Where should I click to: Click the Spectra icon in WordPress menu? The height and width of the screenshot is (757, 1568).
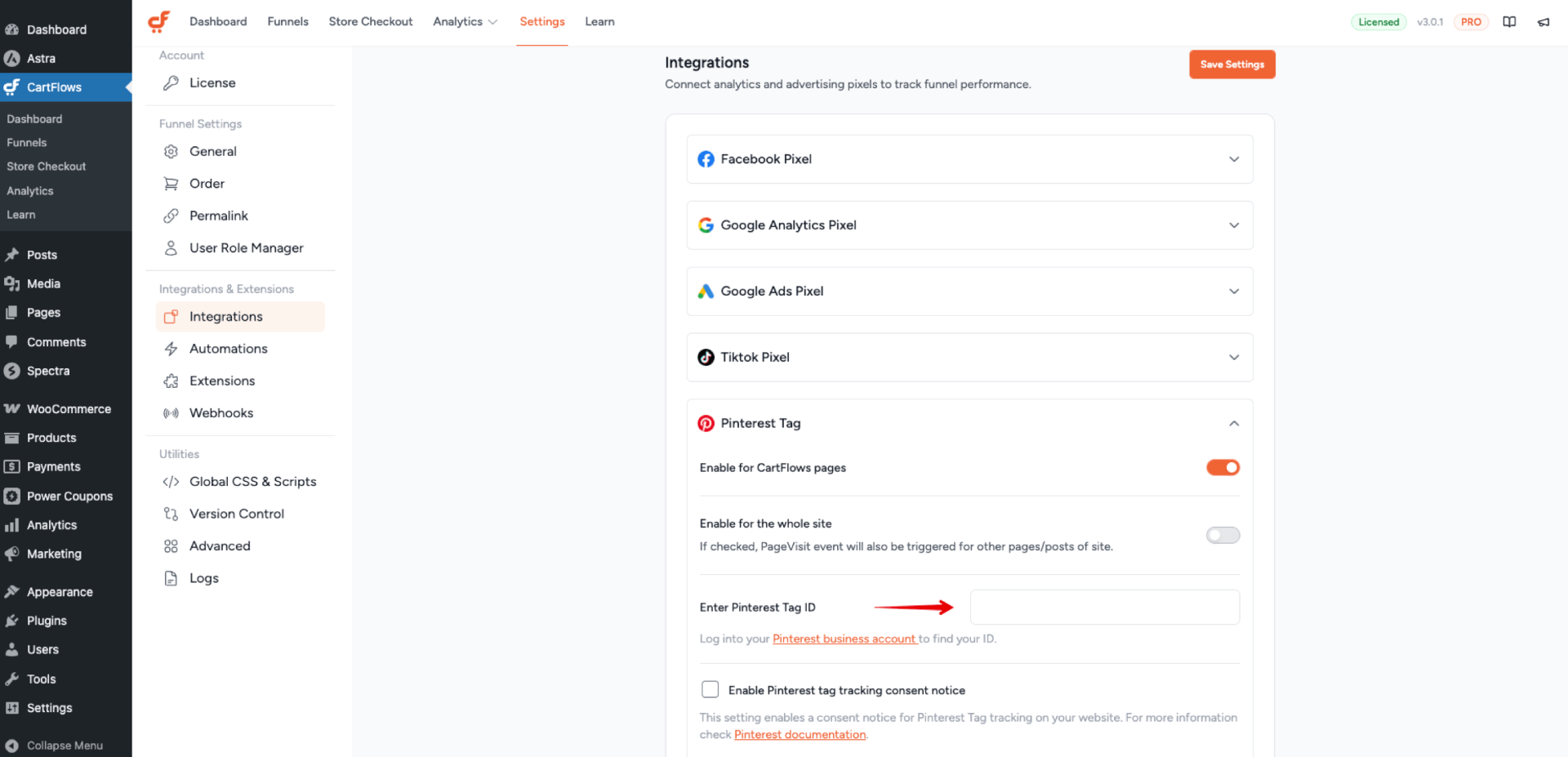pyautogui.click(x=12, y=371)
